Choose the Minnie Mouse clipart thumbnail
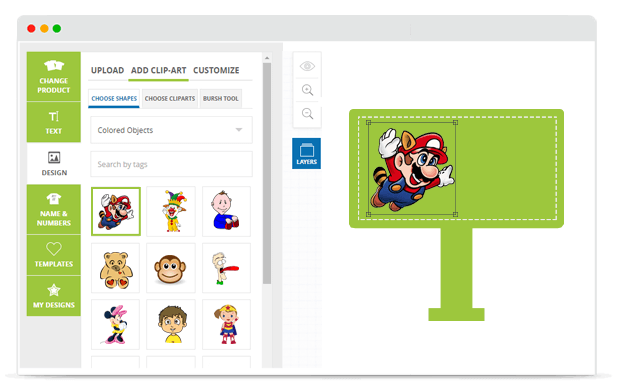 [115, 325]
